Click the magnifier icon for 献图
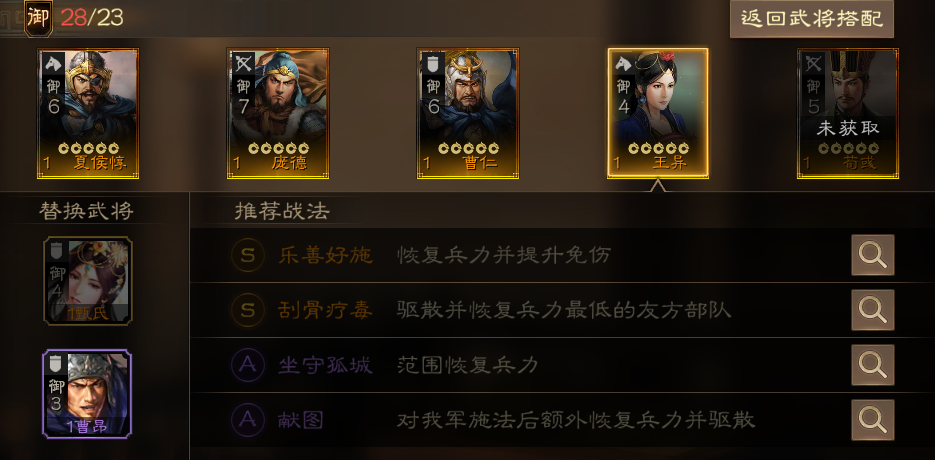Image resolution: width=935 pixels, height=460 pixels. point(872,420)
